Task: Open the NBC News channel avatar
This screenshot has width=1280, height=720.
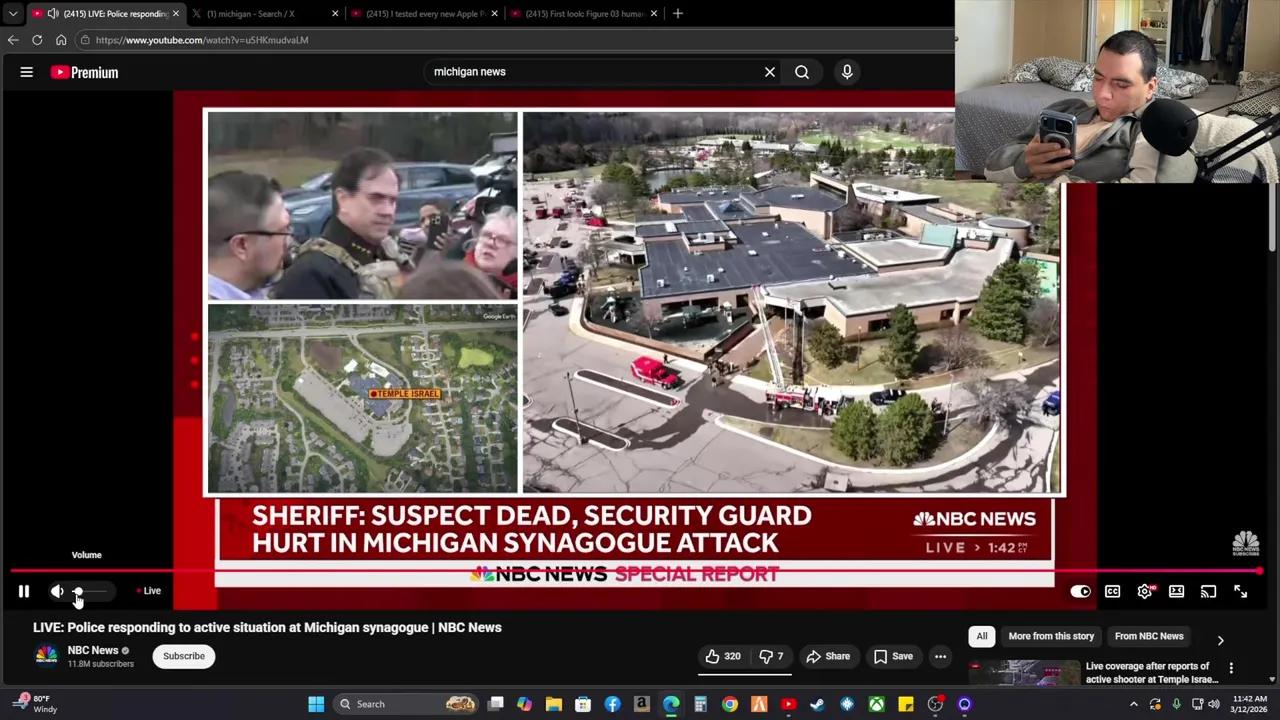Action: coord(46,656)
